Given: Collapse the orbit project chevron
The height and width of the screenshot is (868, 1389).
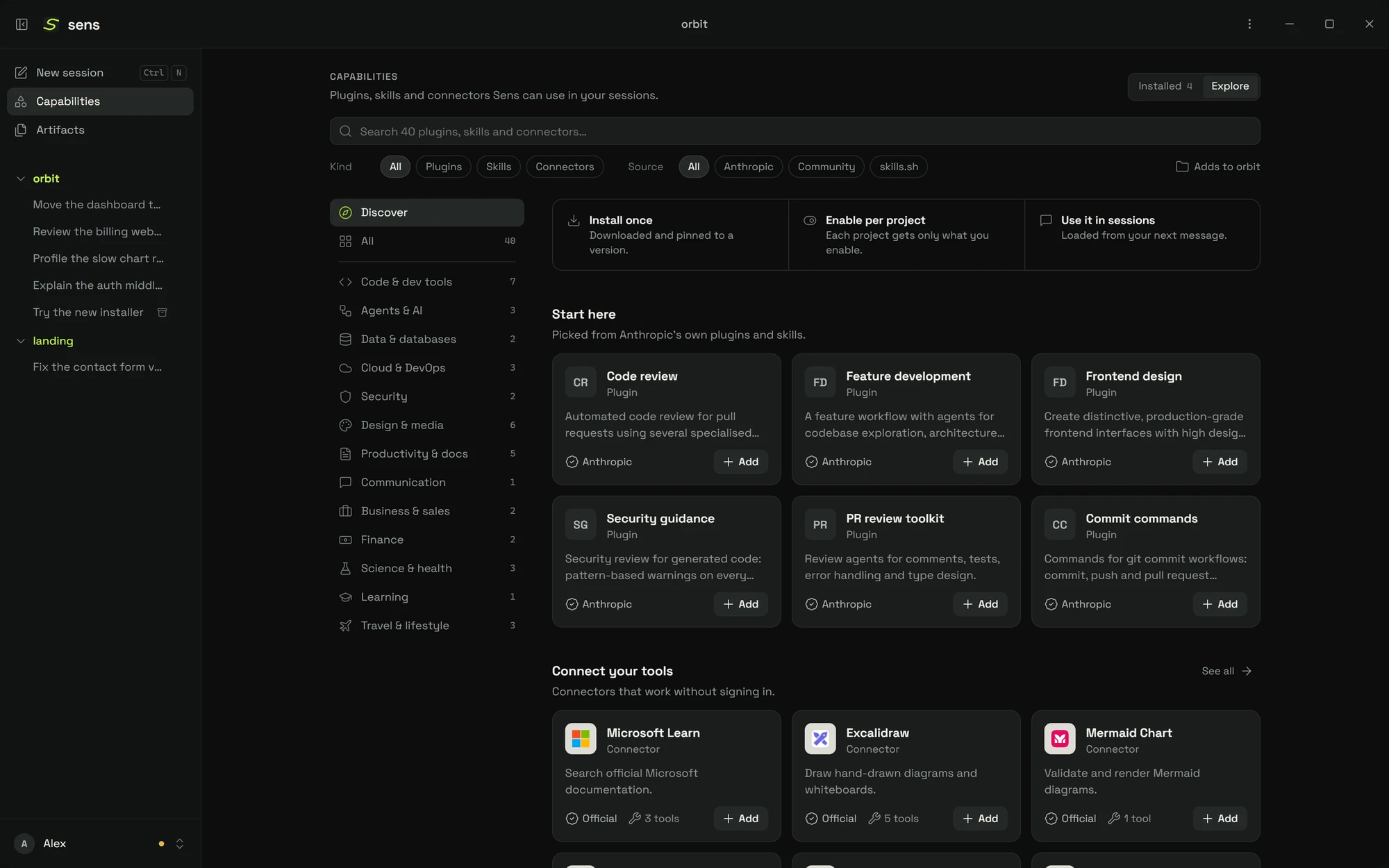Looking at the screenshot, I should pyautogui.click(x=21, y=178).
